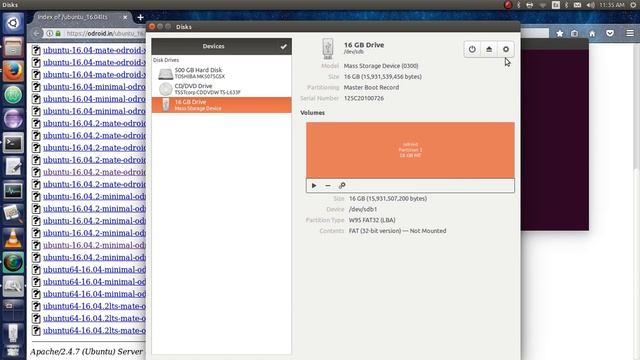Open the drive gear options menu
This screenshot has width=640, height=360.
point(506,49)
